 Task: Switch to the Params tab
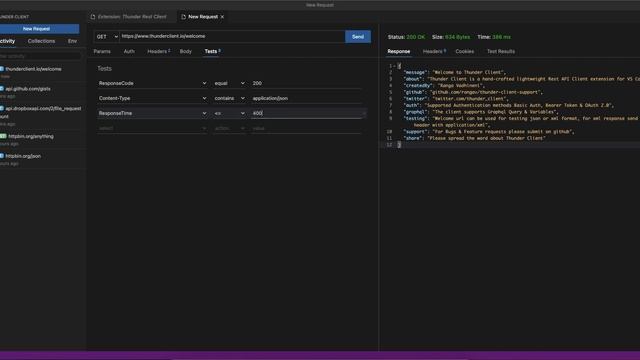pos(102,51)
